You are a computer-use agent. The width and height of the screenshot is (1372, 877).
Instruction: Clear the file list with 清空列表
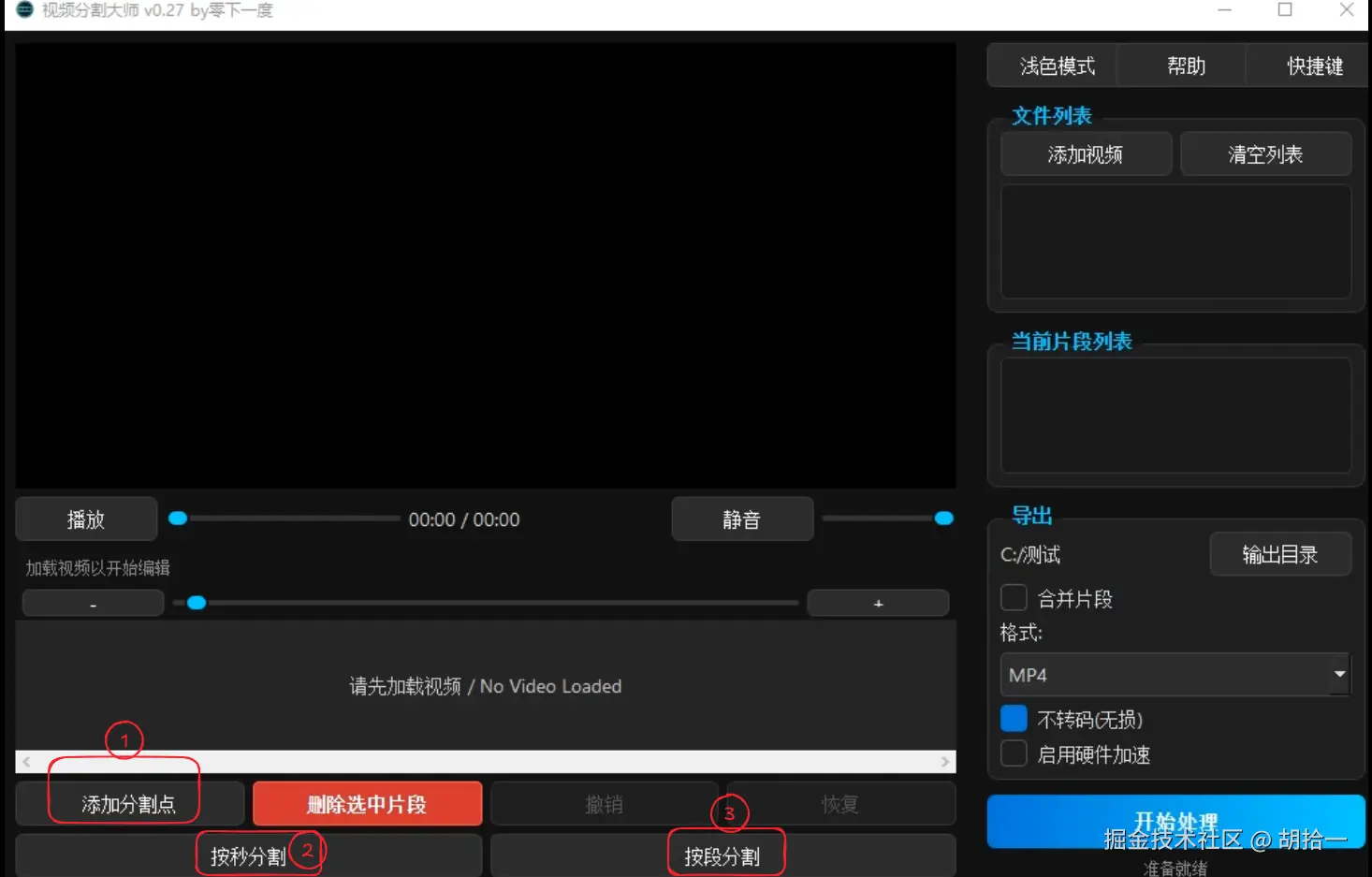[1265, 154]
